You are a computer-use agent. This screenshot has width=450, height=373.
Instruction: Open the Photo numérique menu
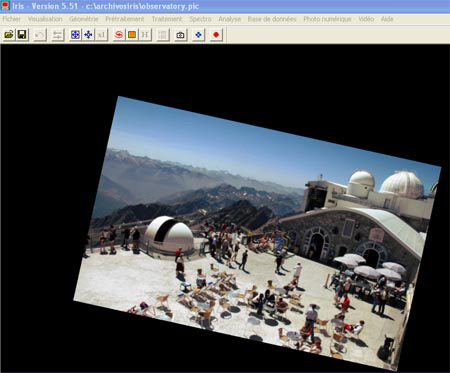click(x=327, y=19)
